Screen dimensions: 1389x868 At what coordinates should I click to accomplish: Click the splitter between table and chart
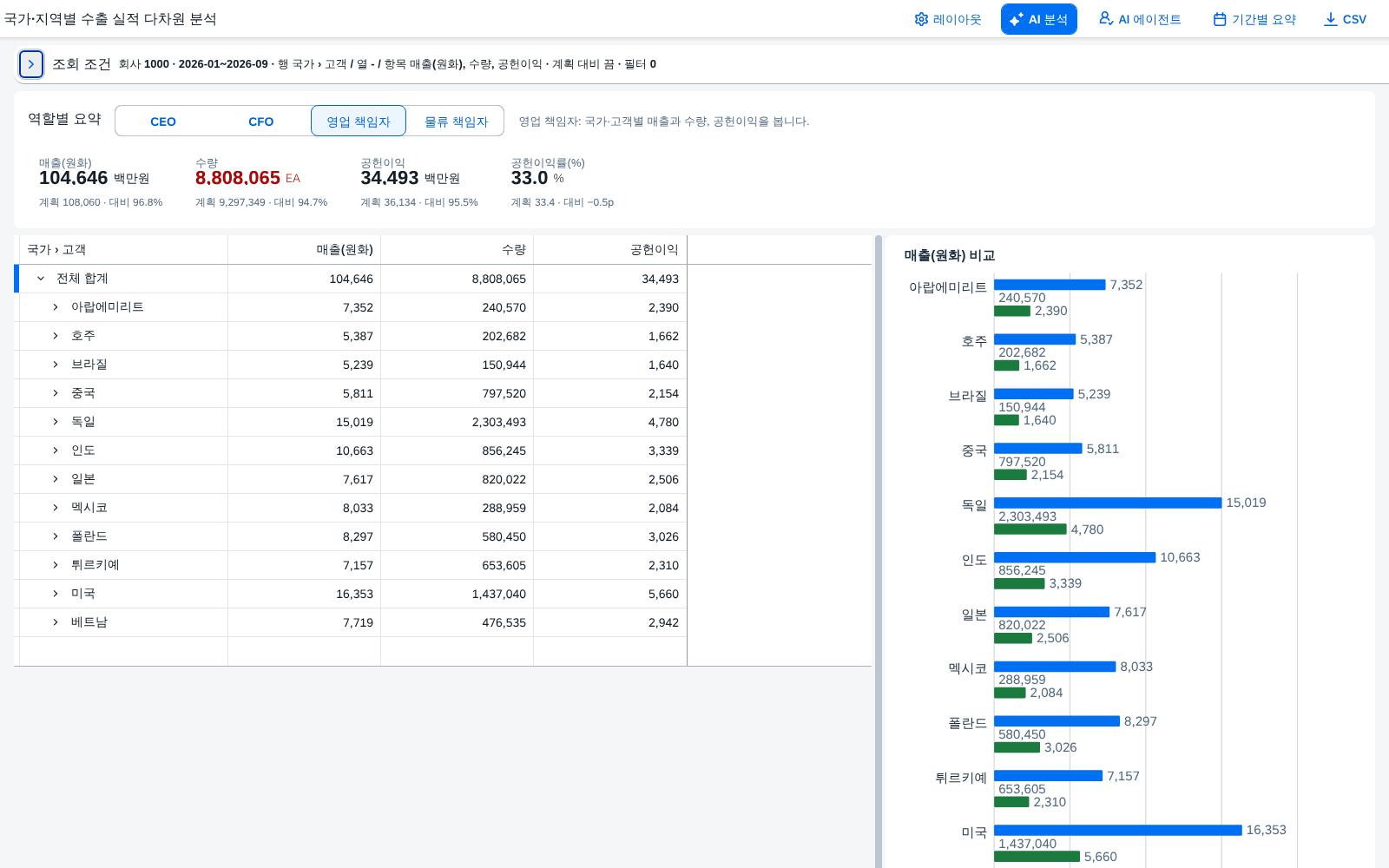point(879,551)
